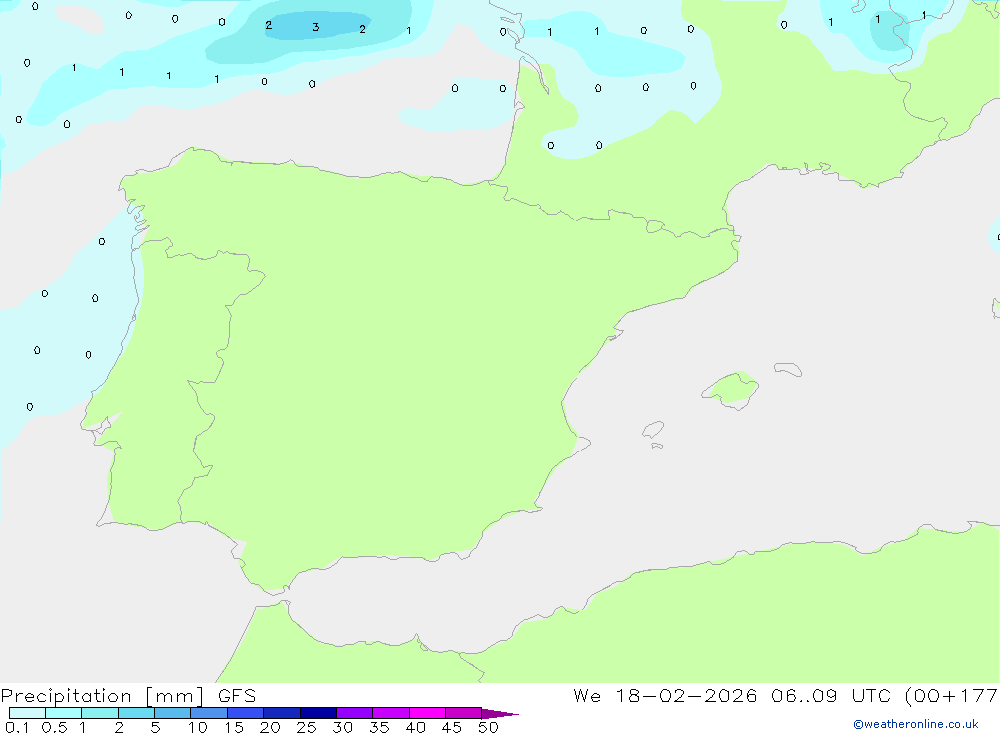Screen dimensions: 1000x733
Task: Select the 5–10 mm legend color swatch
Action: 172,713
